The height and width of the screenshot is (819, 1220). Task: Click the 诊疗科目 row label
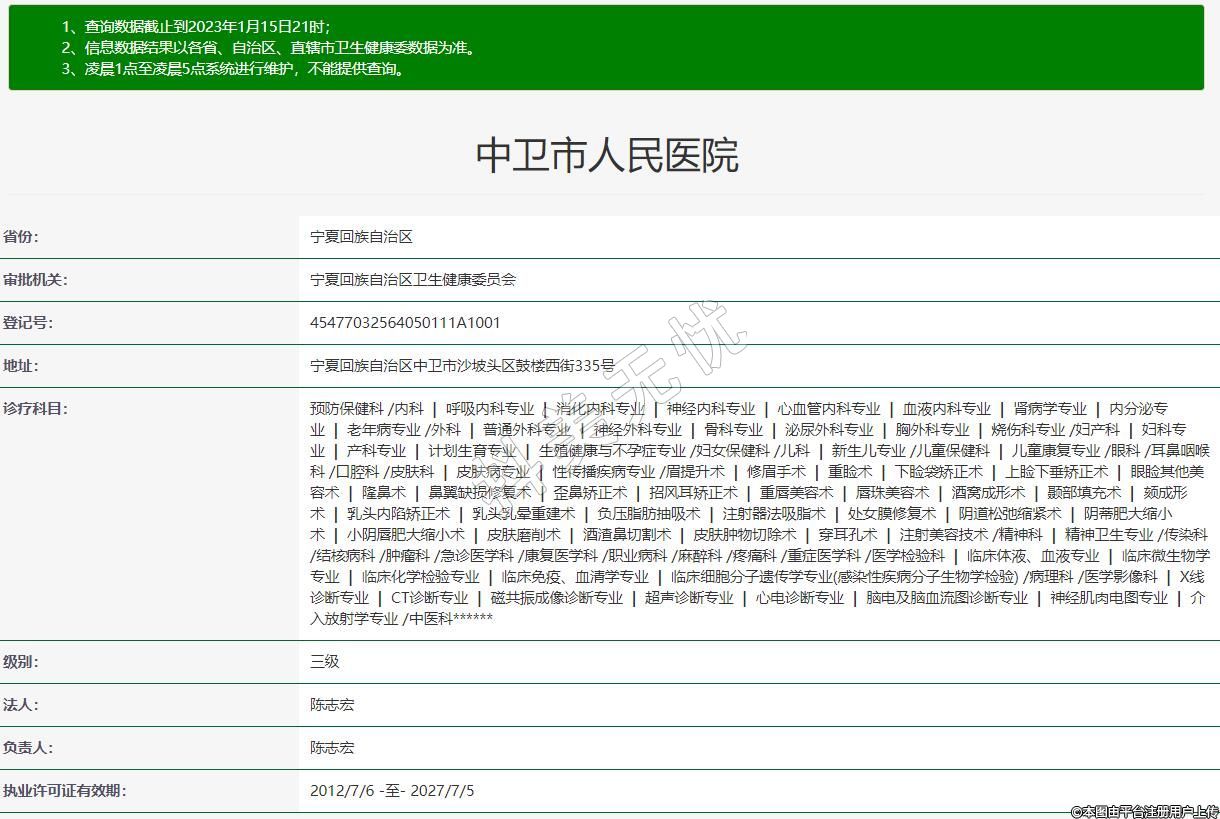[35, 408]
